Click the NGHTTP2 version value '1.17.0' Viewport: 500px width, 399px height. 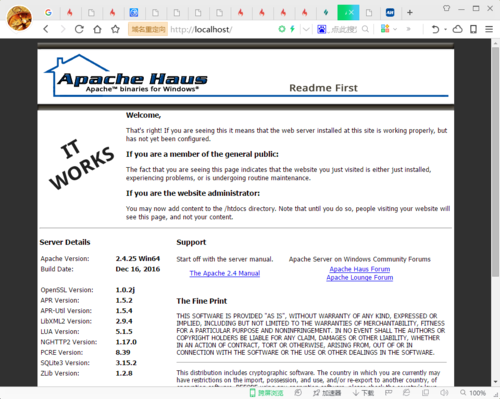click(x=126, y=342)
